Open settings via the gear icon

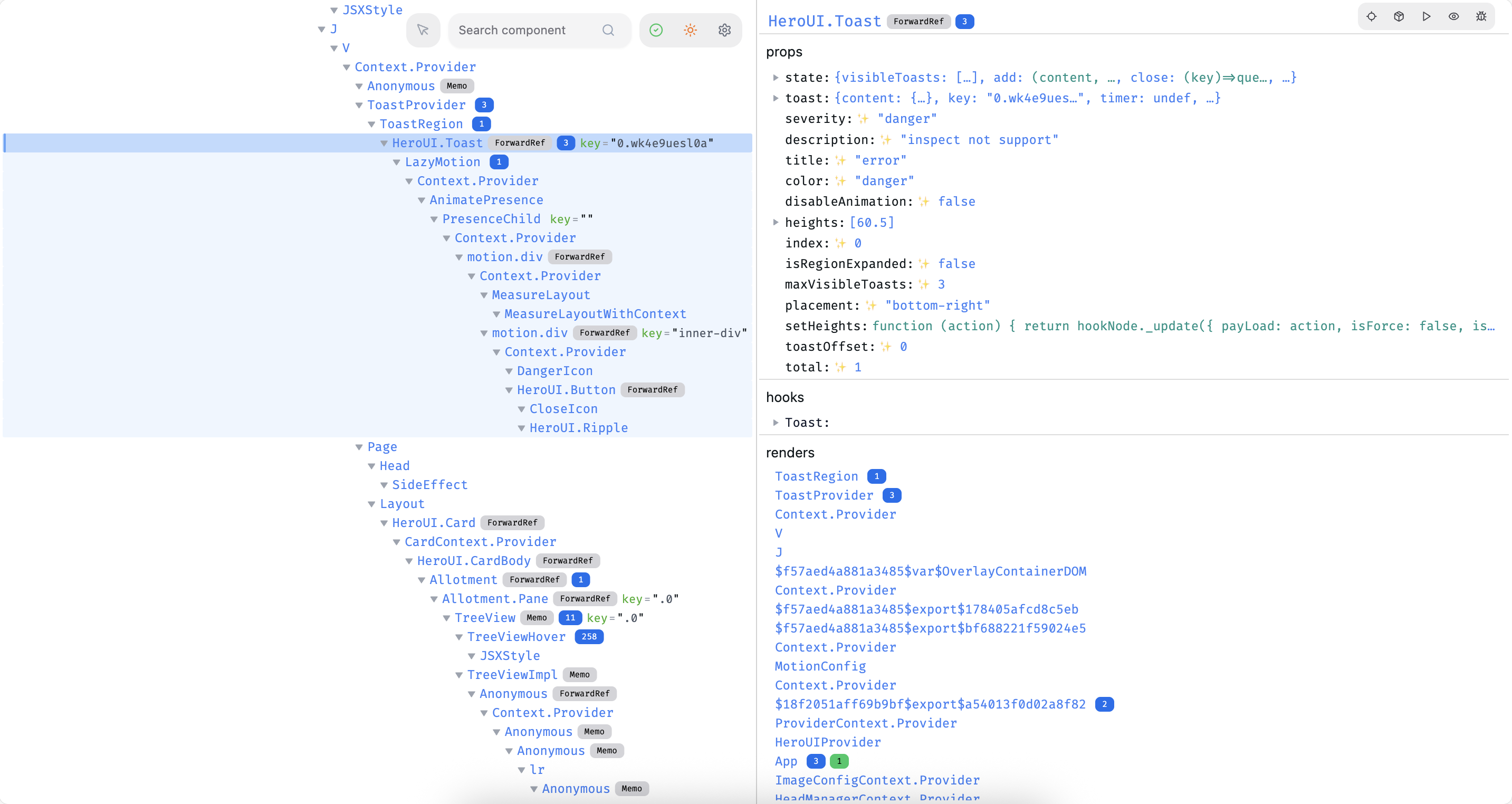click(x=724, y=30)
